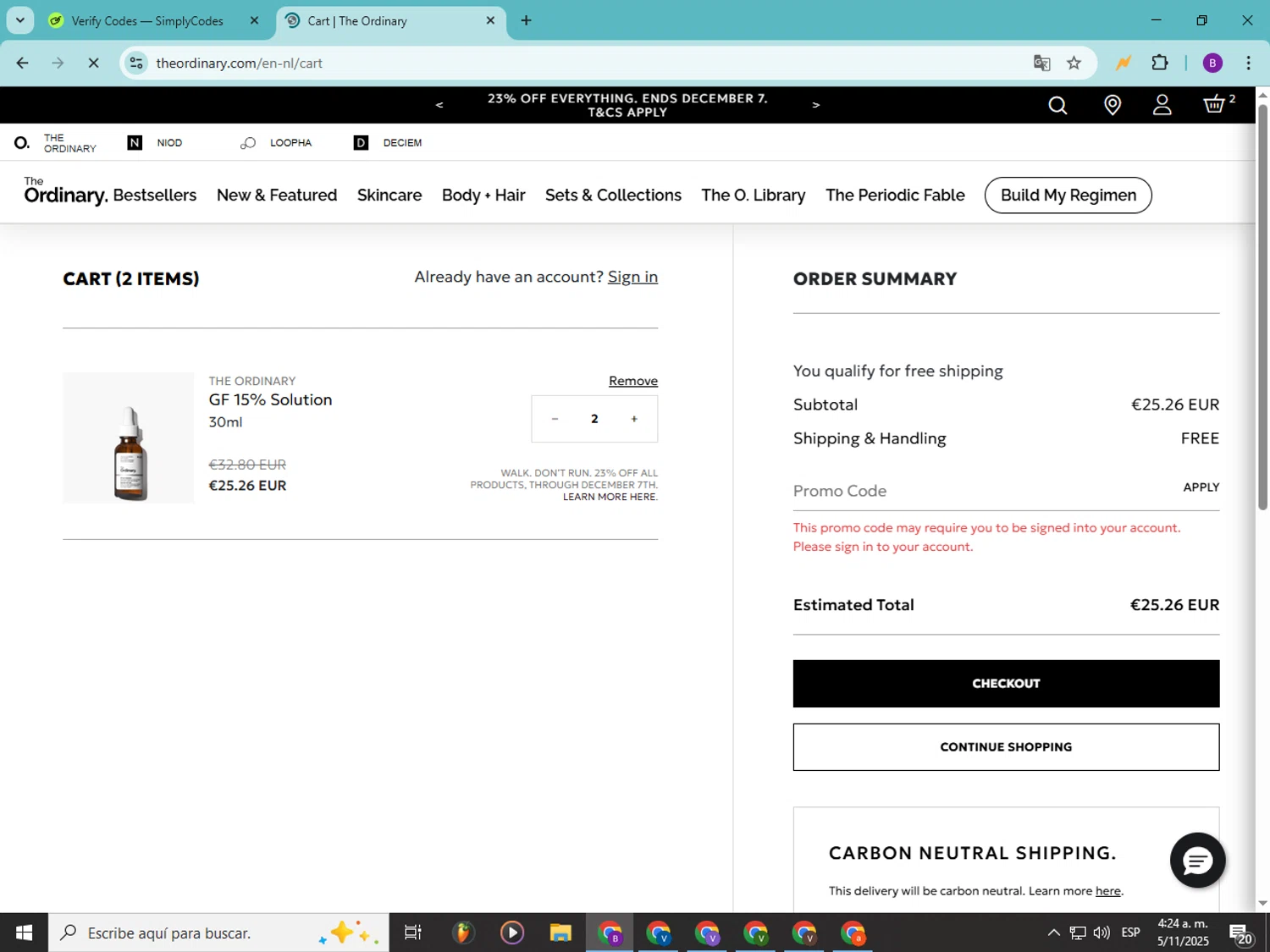The height and width of the screenshot is (952, 1270).
Task: Close the Cart | The Ordinary tab
Action: pyautogui.click(x=490, y=20)
